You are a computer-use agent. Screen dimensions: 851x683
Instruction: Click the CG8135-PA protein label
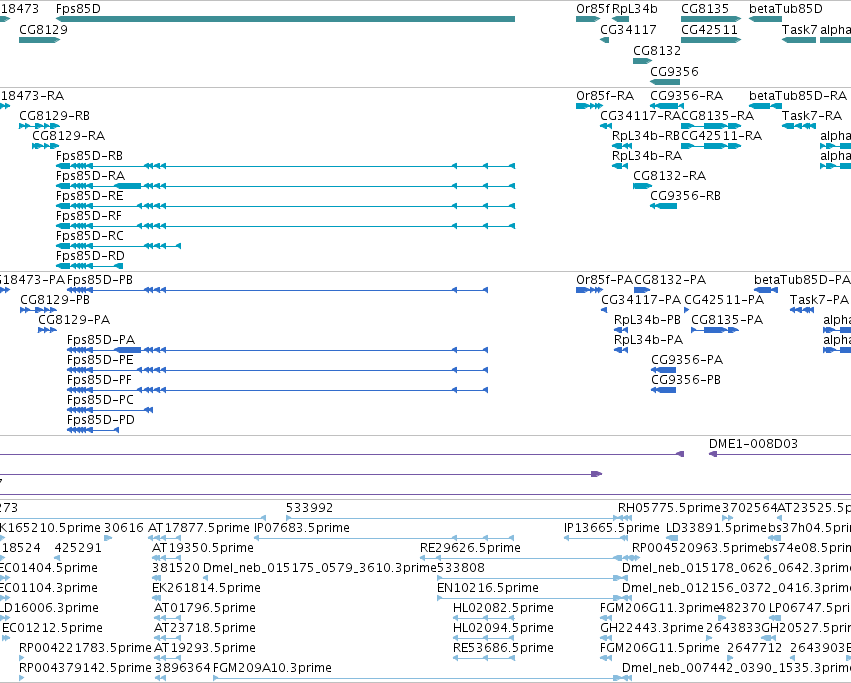click(727, 320)
